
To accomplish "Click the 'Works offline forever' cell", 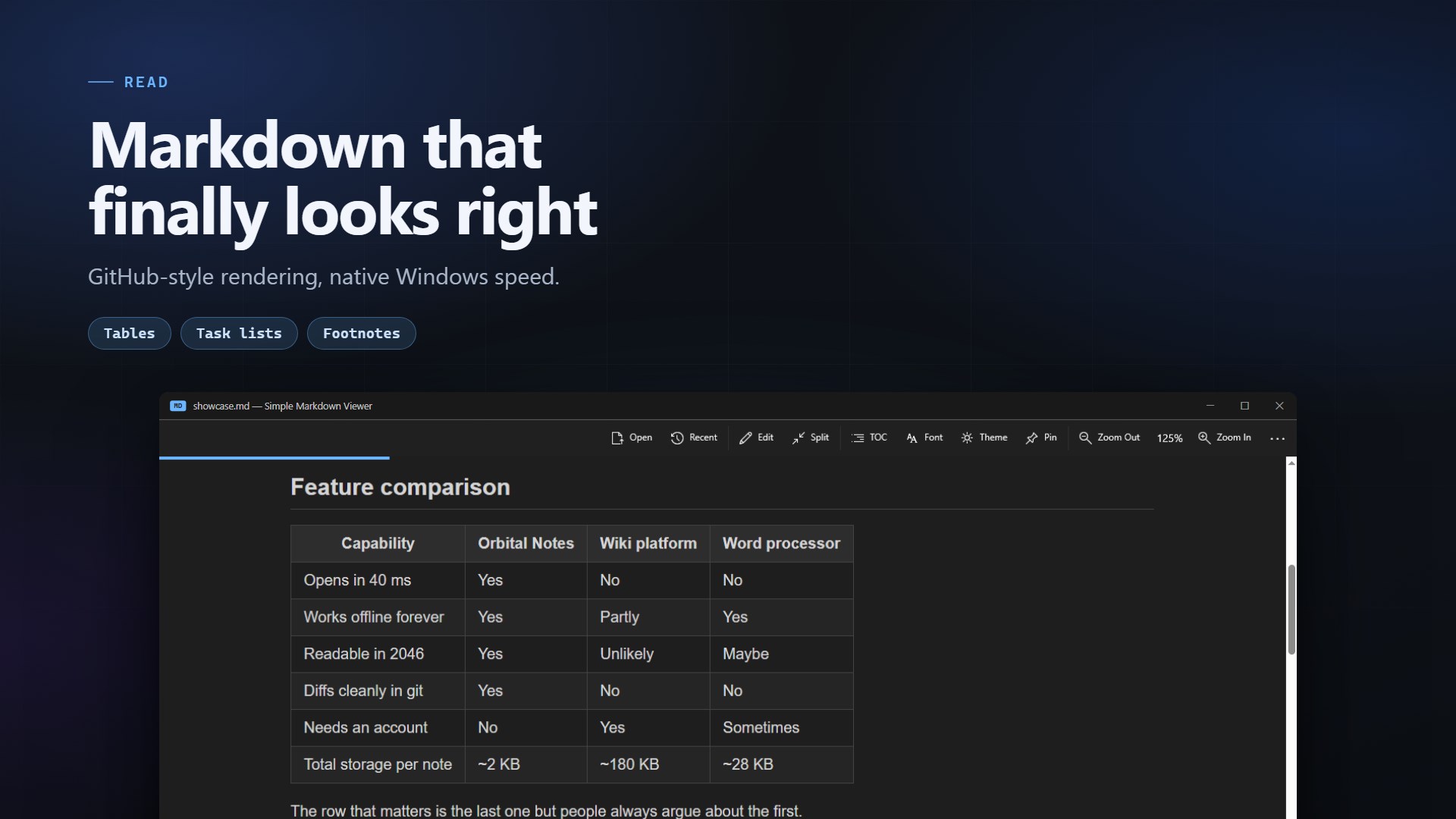I will tap(378, 617).
